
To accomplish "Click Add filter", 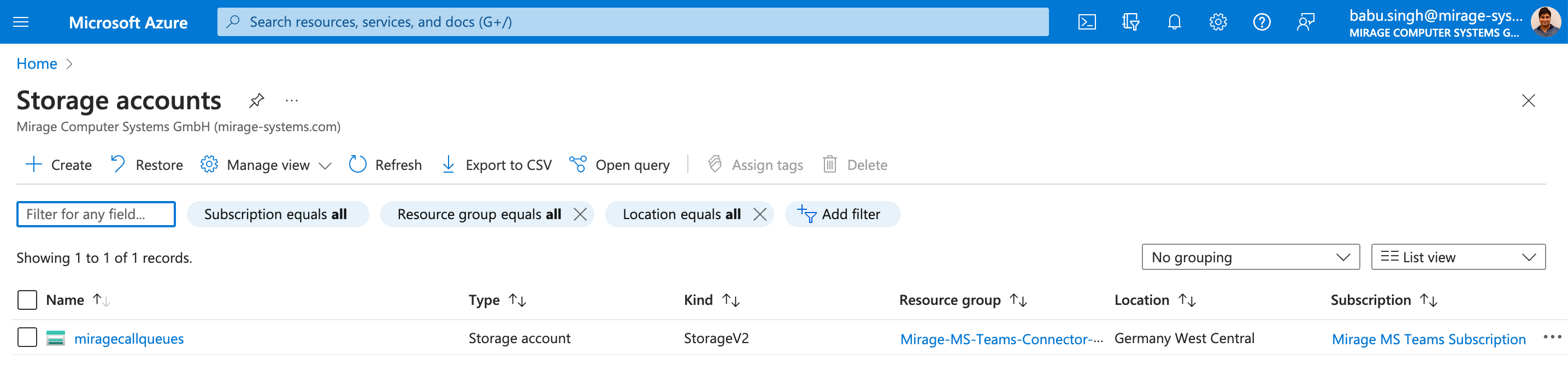I will (842, 214).
